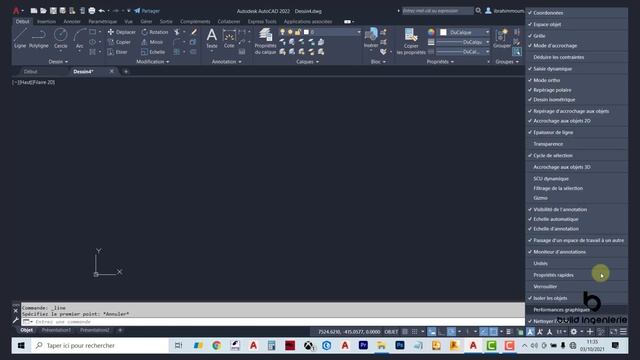640x360 pixels.
Task: Select the Polyligne tool
Action: click(39, 38)
